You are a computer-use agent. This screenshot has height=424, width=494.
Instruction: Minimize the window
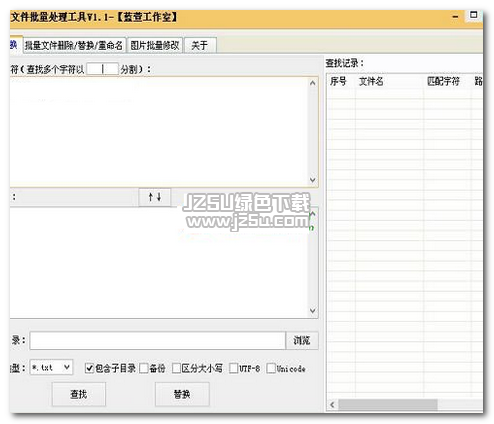pyautogui.click(x=455, y=16)
